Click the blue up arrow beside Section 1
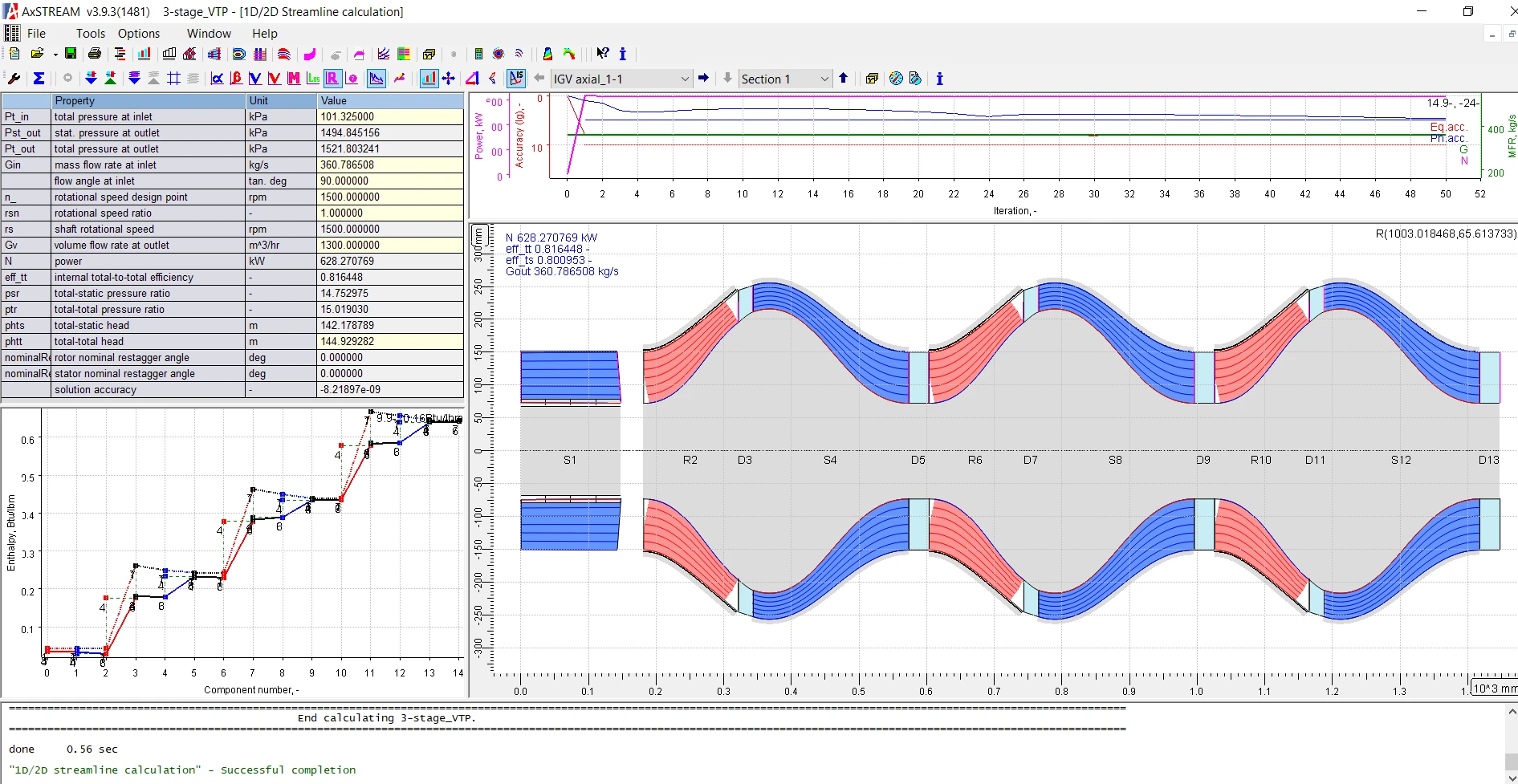 843,78
